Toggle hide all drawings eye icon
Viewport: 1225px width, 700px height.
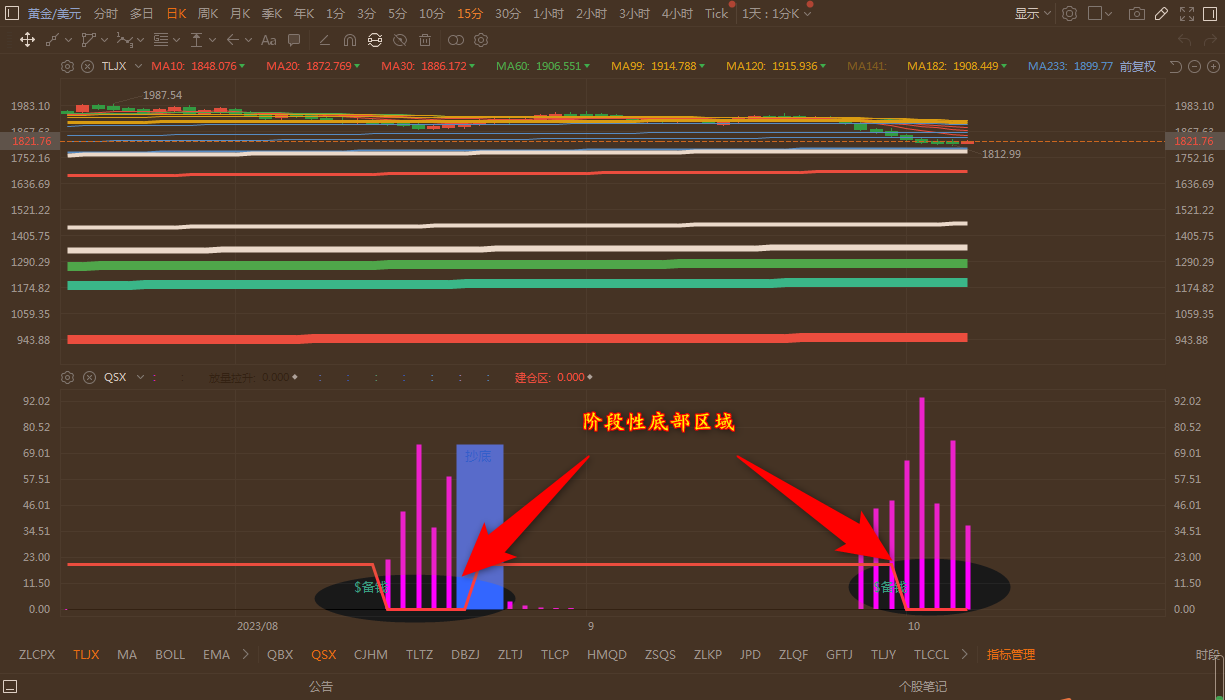[400, 40]
